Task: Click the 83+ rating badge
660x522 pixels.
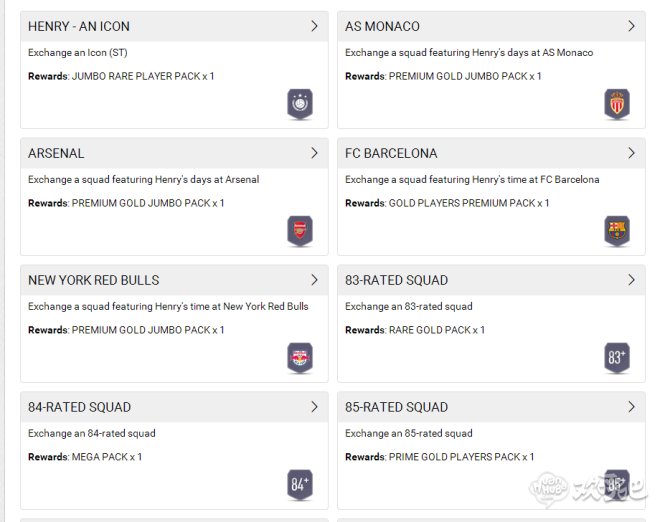Action: tap(617, 357)
